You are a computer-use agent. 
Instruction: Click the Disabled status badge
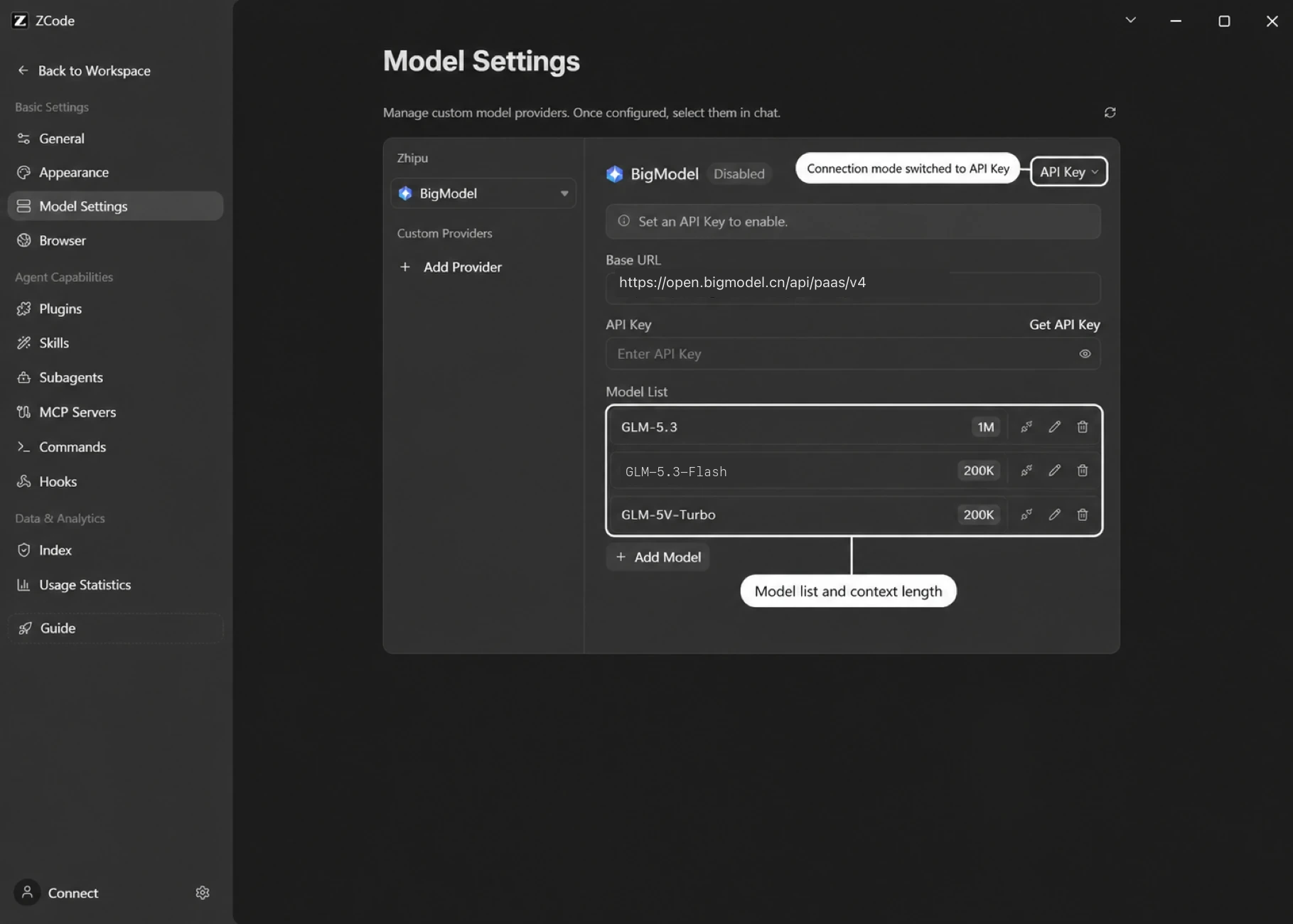(739, 173)
